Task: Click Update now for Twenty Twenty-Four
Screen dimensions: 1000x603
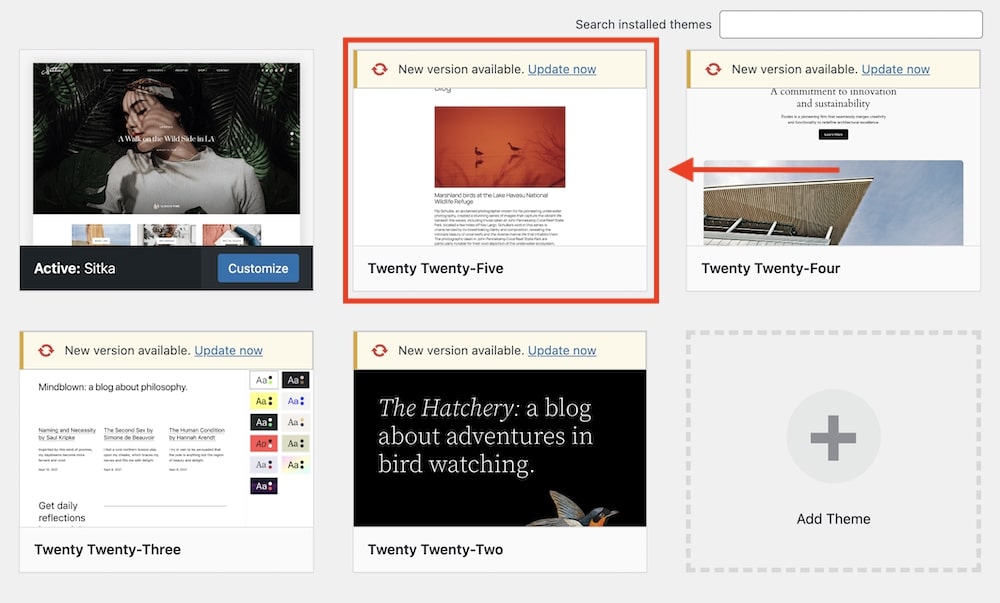Action: click(x=895, y=69)
